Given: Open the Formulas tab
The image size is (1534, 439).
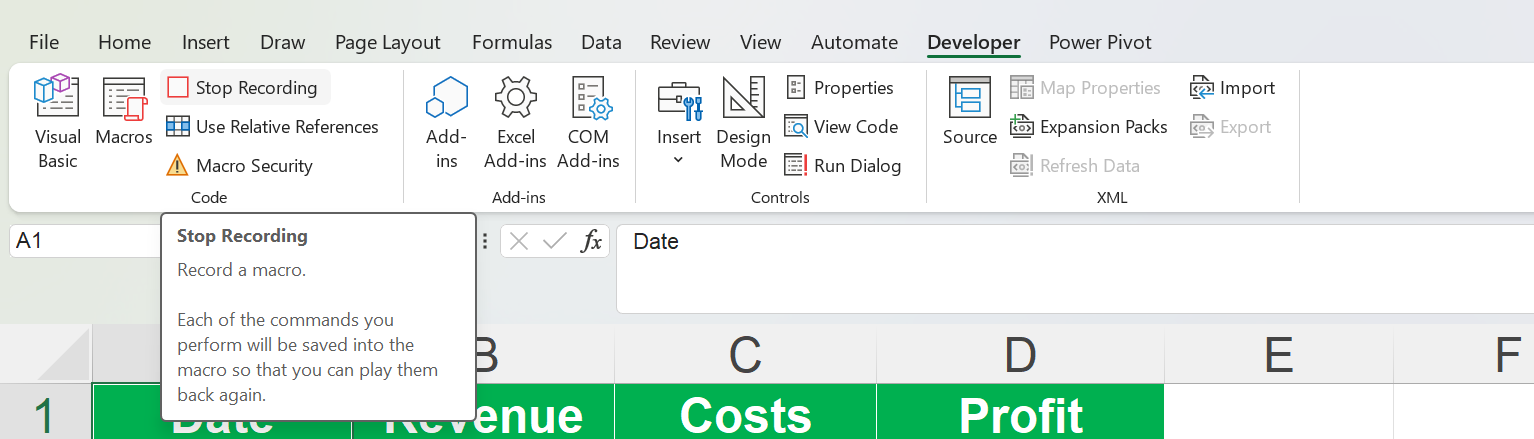Looking at the screenshot, I should point(512,42).
